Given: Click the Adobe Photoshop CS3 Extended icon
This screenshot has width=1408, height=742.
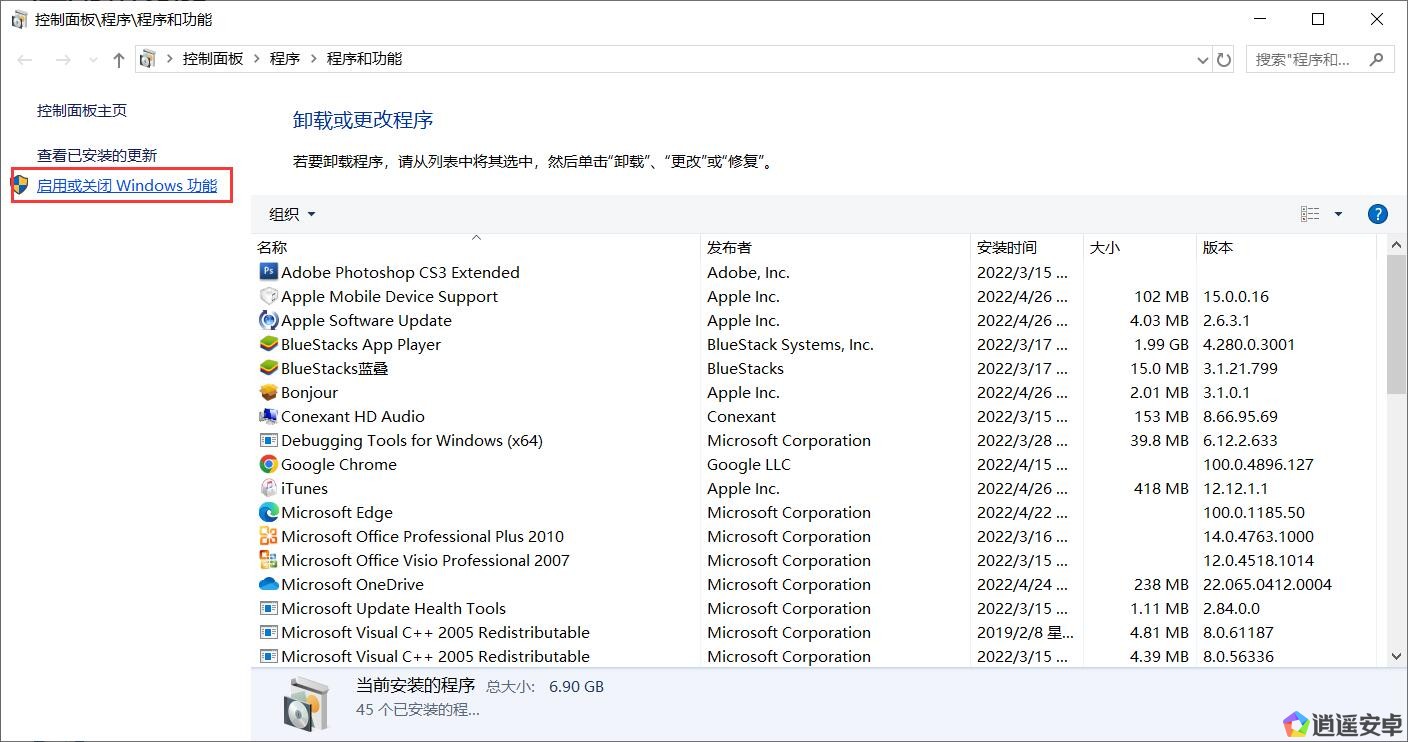Looking at the screenshot, I should [x=268, y=272].
